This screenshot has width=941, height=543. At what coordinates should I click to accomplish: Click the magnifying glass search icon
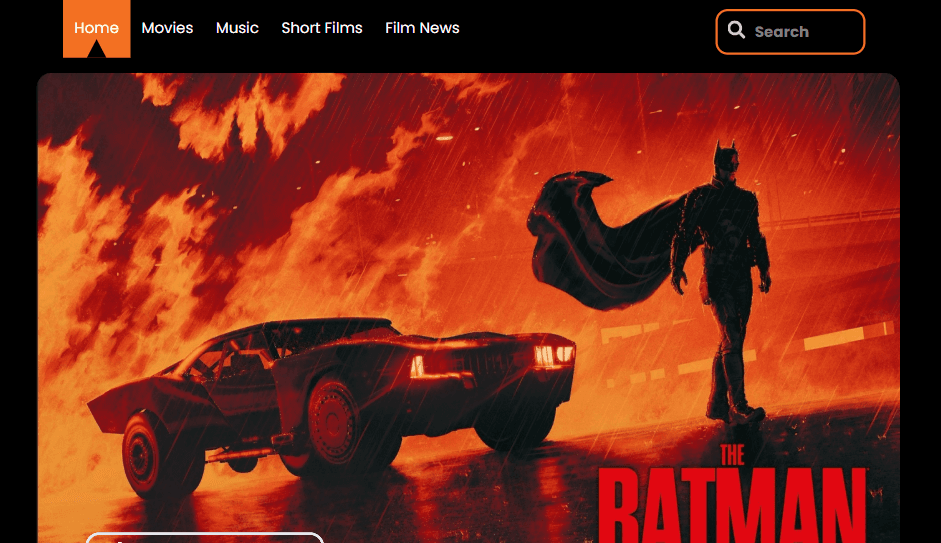coord(736,30)
